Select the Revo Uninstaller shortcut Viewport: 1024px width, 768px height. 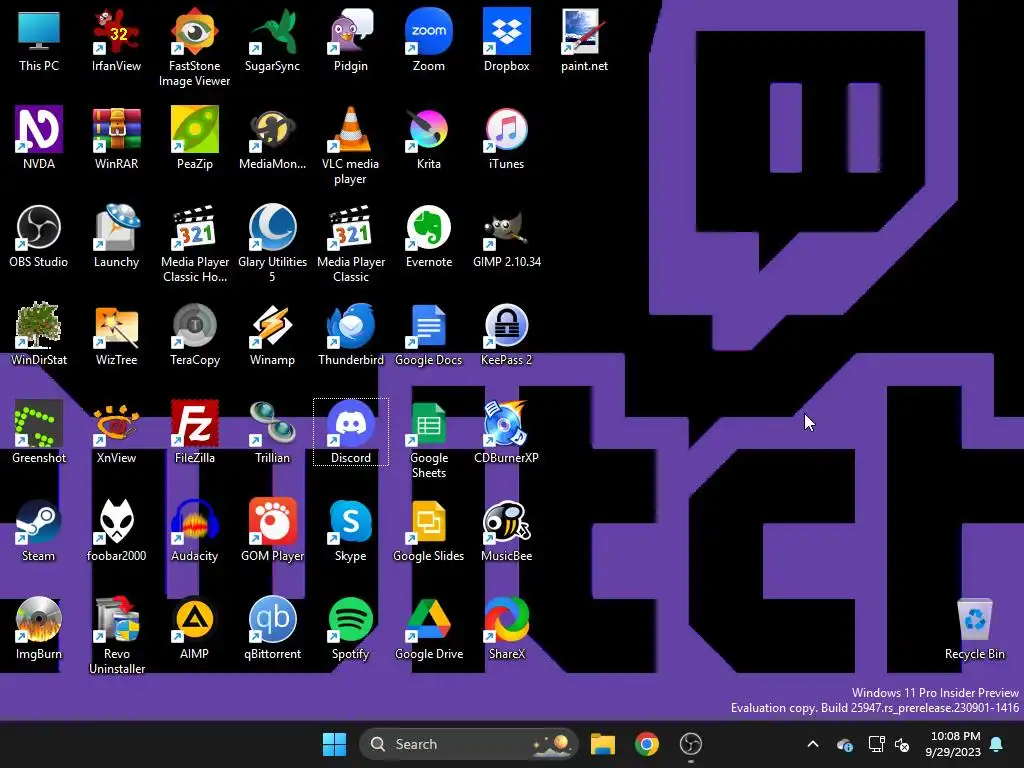[x=116, y=635]
